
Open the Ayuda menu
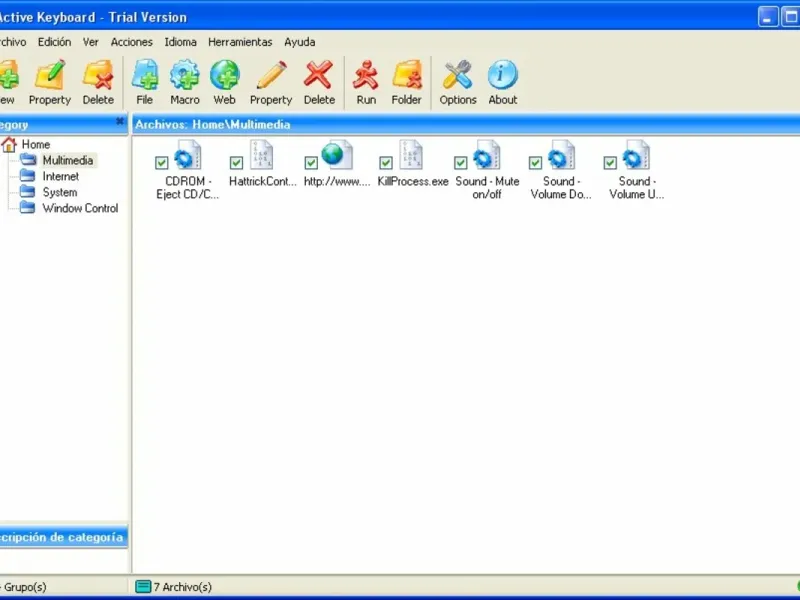tap(299, 42)
